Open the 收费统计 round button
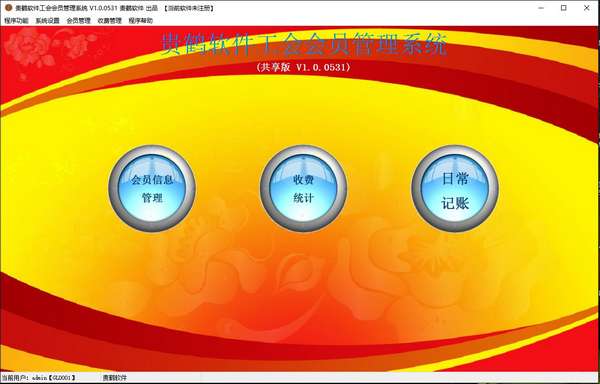This screenshot has height=384, width=600. pyautogui.click(x=303, y=188)
